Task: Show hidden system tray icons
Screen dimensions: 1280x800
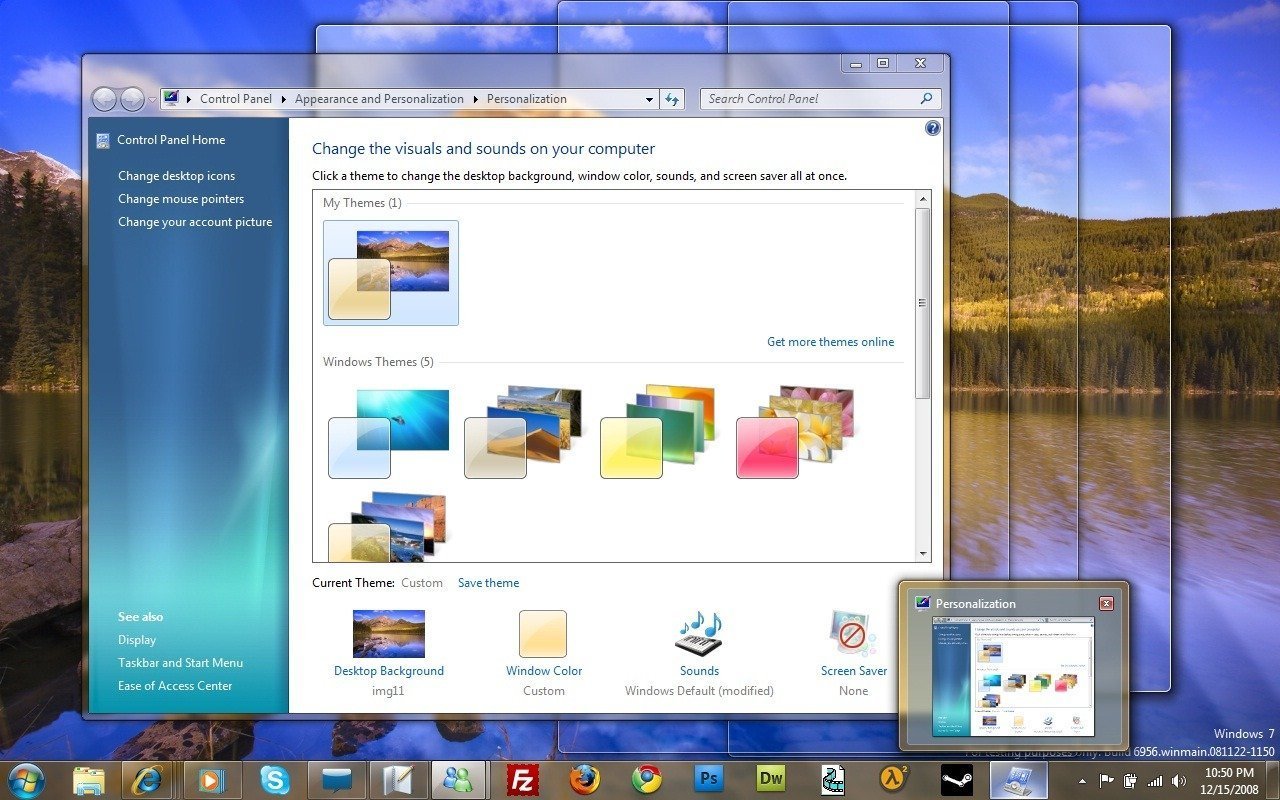Action: (1083, 780)
